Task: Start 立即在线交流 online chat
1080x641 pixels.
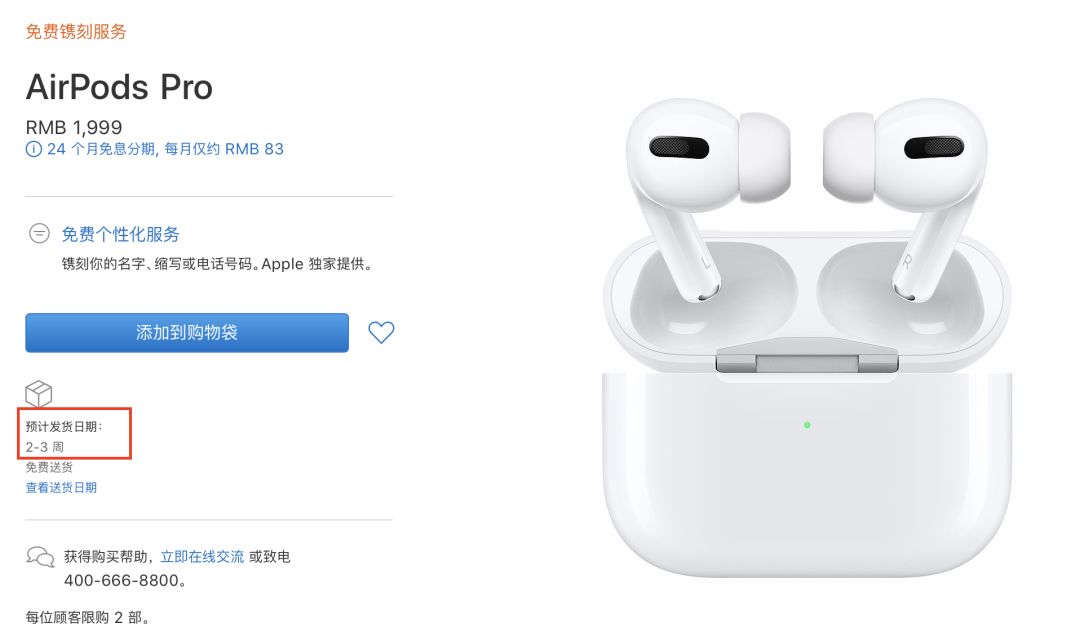Action: 202,556
